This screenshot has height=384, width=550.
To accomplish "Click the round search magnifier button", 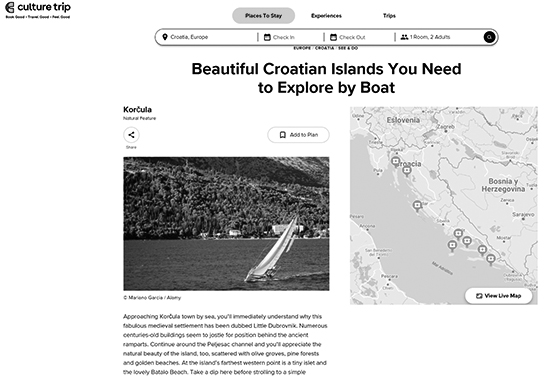I will click(489, 37).
